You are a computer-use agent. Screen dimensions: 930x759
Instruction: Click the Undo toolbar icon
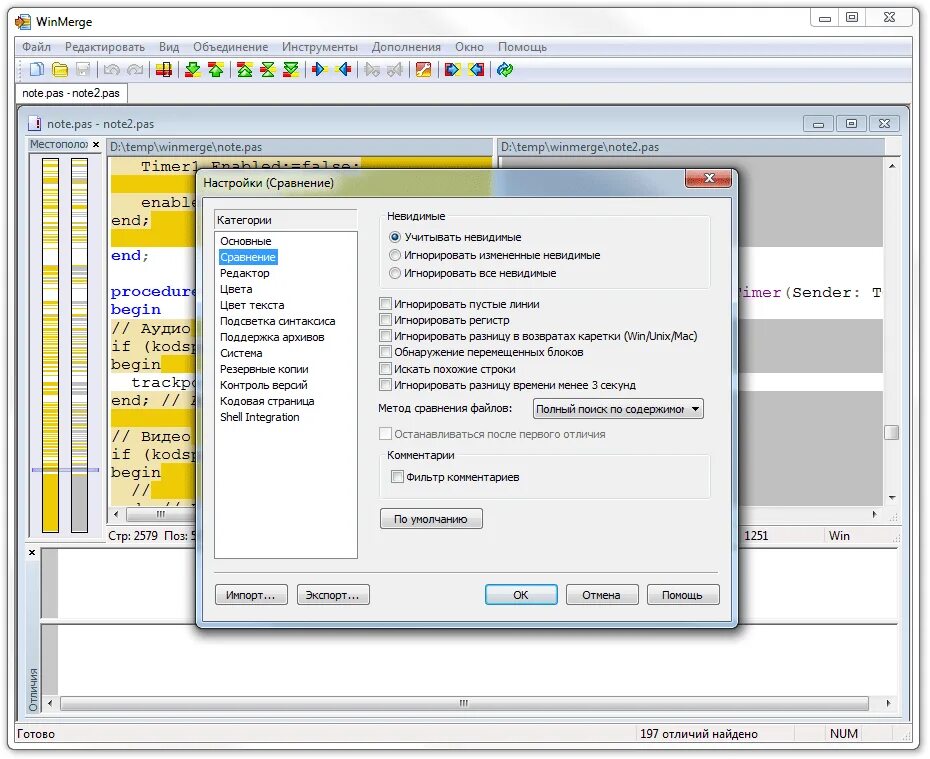coord(112,70)
